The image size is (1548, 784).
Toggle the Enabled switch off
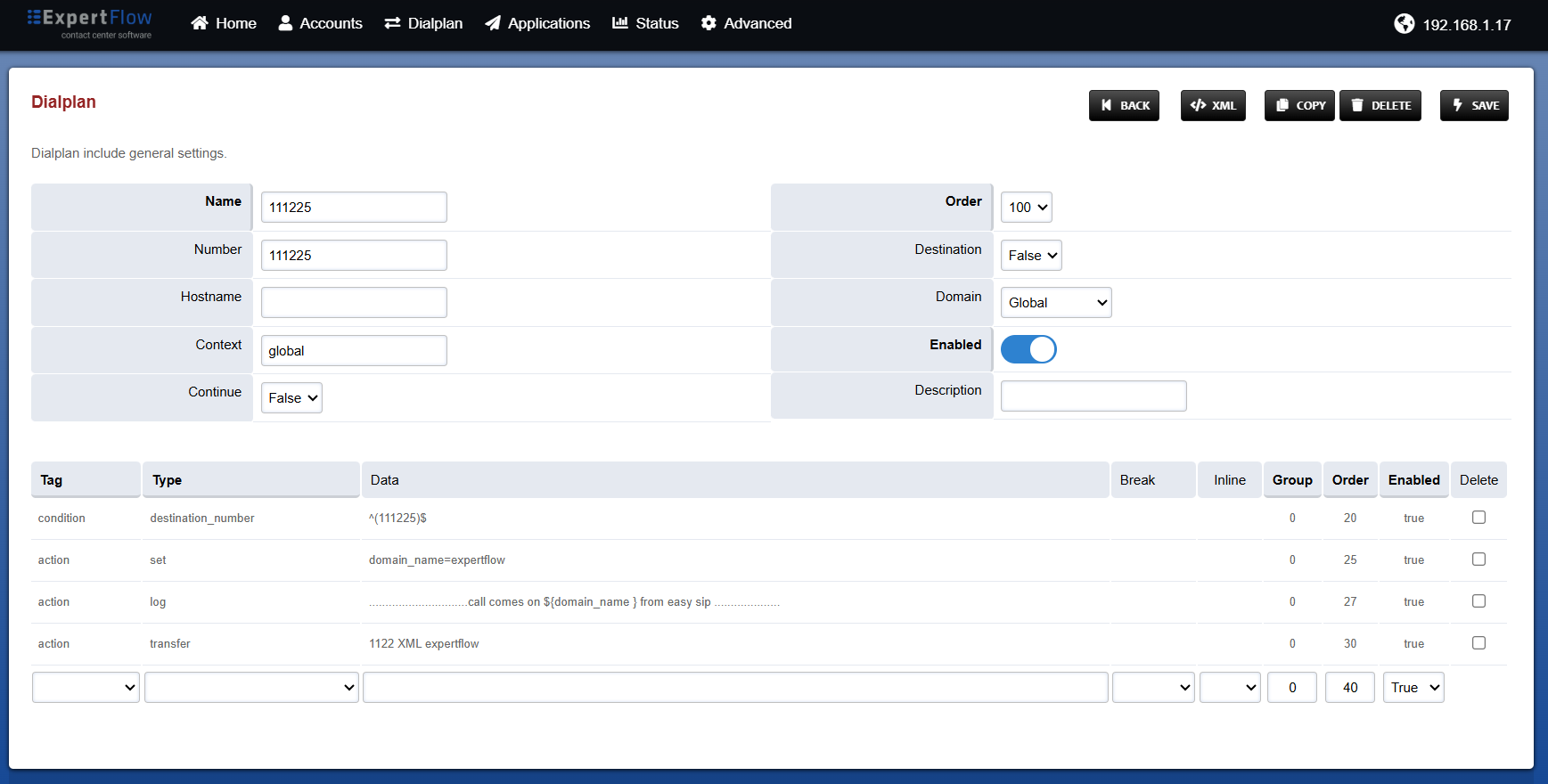coord(1028,349)
